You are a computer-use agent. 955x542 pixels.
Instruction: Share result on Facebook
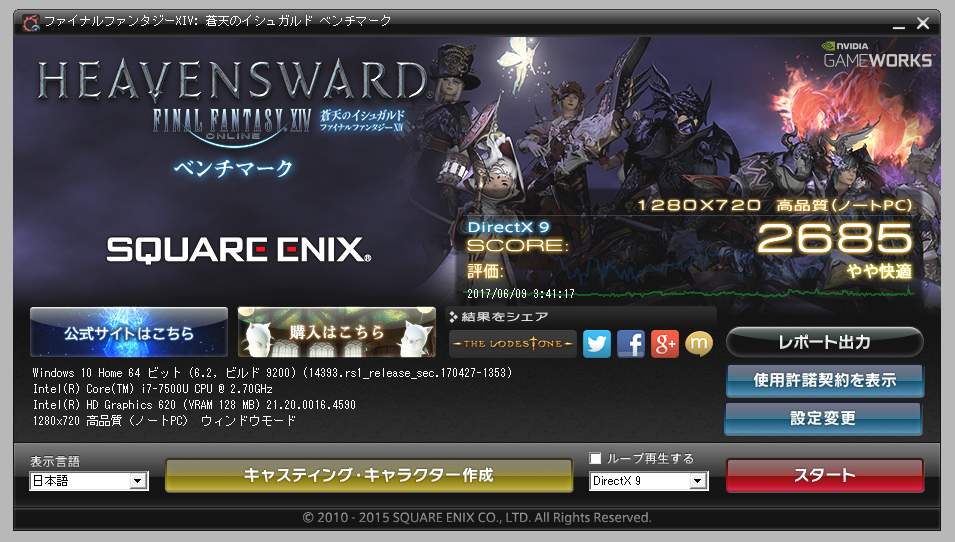pyautogui.click(x=631, y=344)
